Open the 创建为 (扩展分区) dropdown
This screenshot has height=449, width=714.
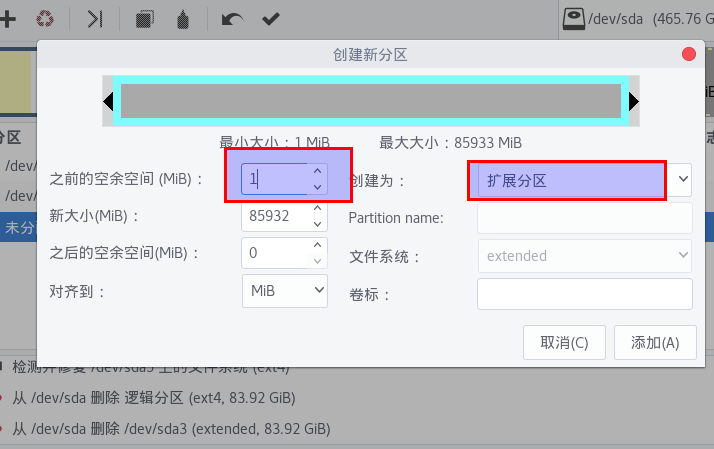click(585, 180)
